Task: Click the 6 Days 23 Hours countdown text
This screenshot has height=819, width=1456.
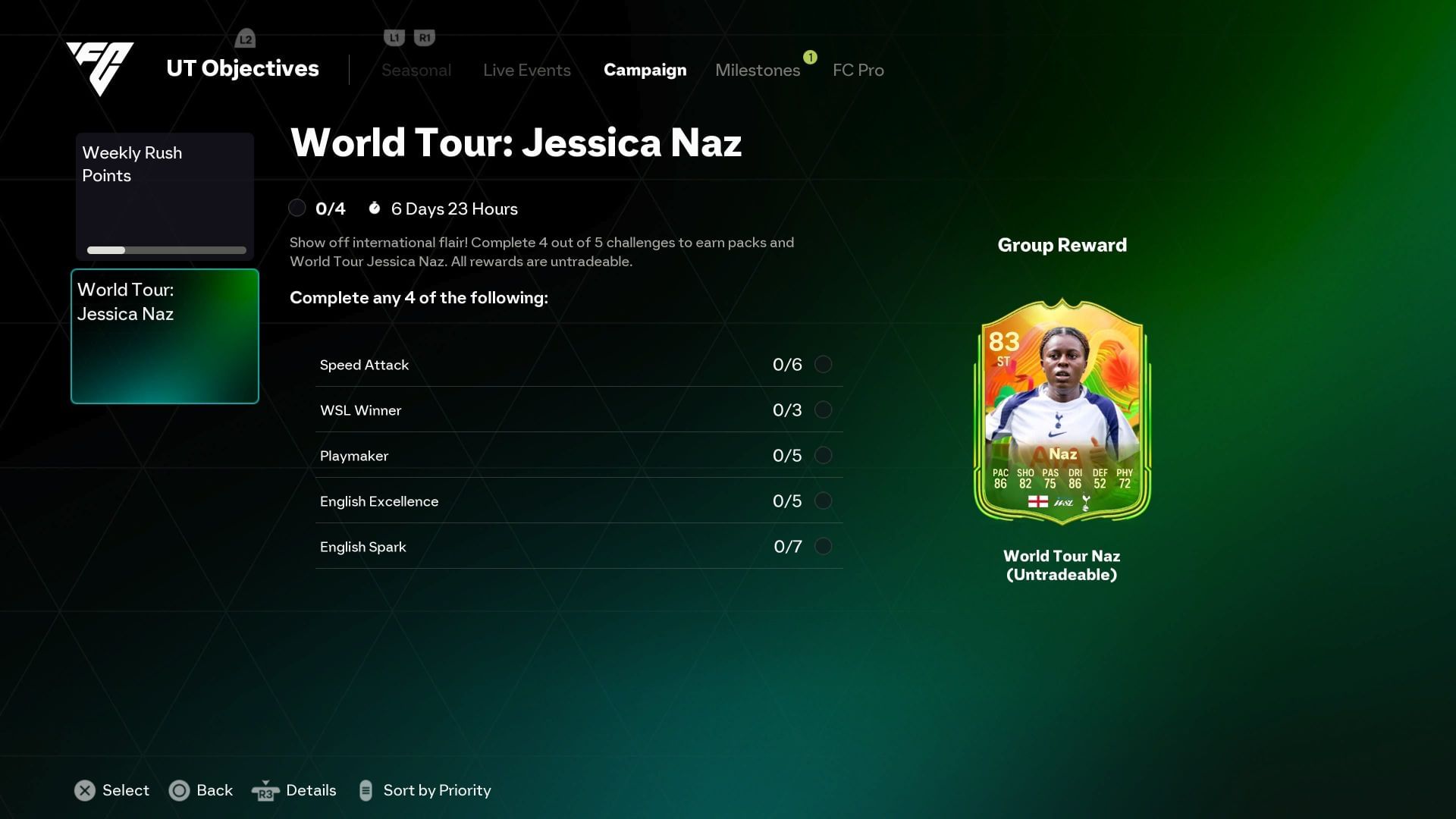Action: tap(454, 209)
